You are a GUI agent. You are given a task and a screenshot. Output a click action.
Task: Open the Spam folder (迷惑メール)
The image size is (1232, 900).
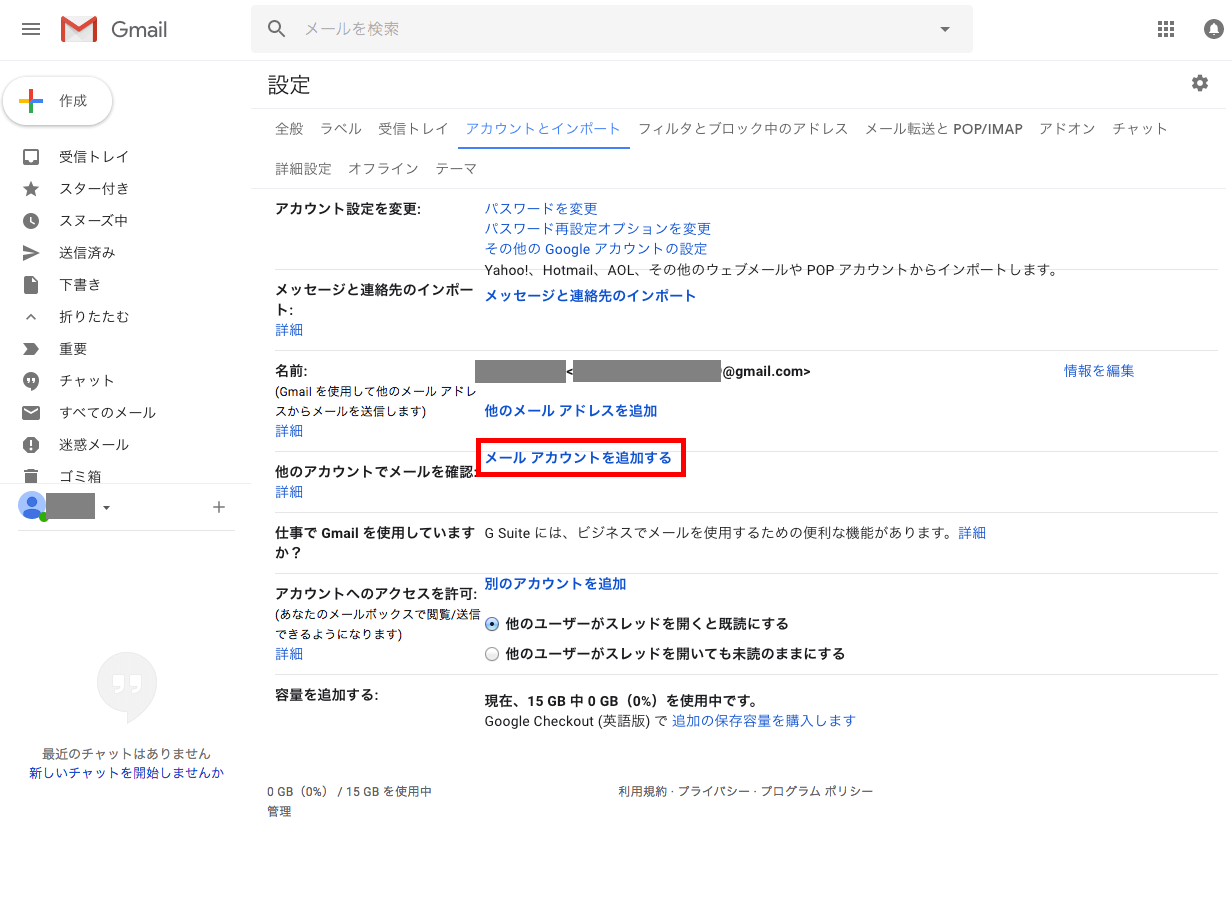(93, 445)
